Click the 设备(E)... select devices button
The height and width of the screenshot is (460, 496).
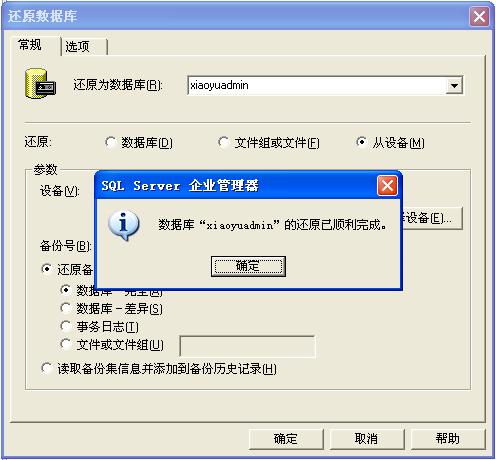click(x=432, y=218)
